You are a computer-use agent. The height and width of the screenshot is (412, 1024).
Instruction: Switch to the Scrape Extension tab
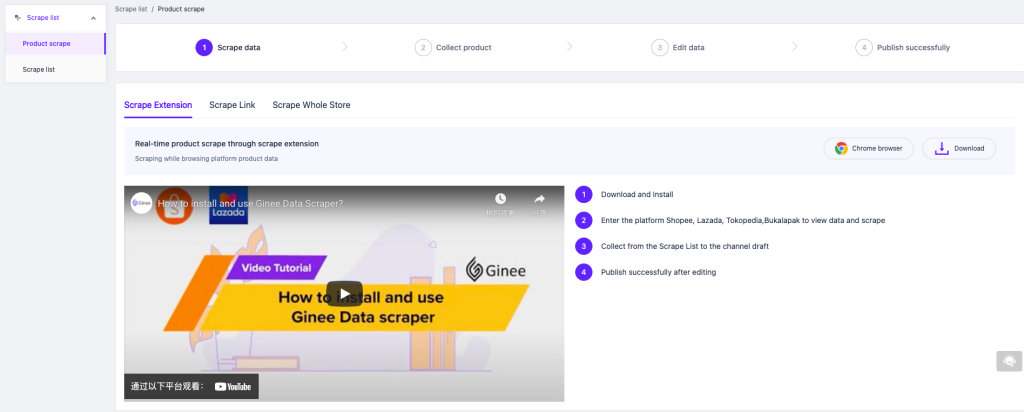point(158,105)
